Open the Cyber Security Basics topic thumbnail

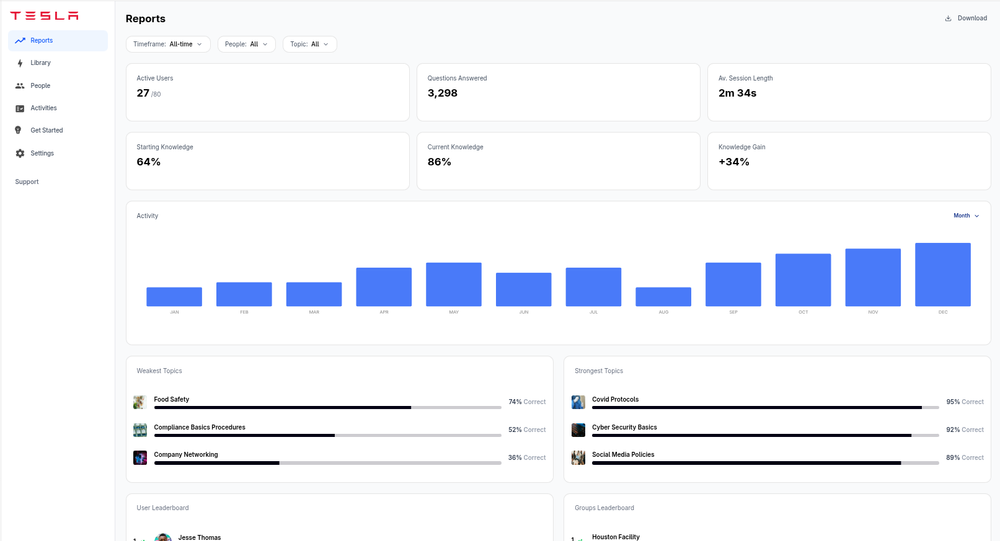click(578, 430)
